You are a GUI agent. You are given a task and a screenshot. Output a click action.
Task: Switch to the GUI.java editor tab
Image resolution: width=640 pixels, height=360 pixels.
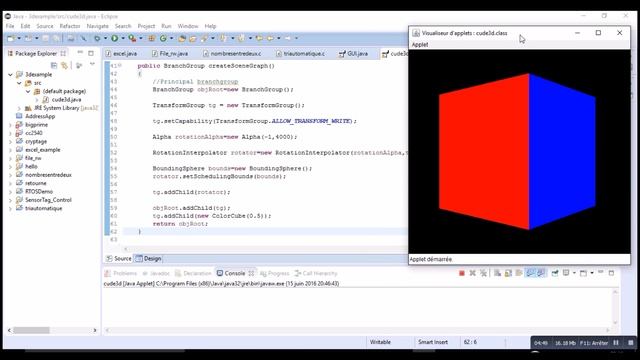353,53
